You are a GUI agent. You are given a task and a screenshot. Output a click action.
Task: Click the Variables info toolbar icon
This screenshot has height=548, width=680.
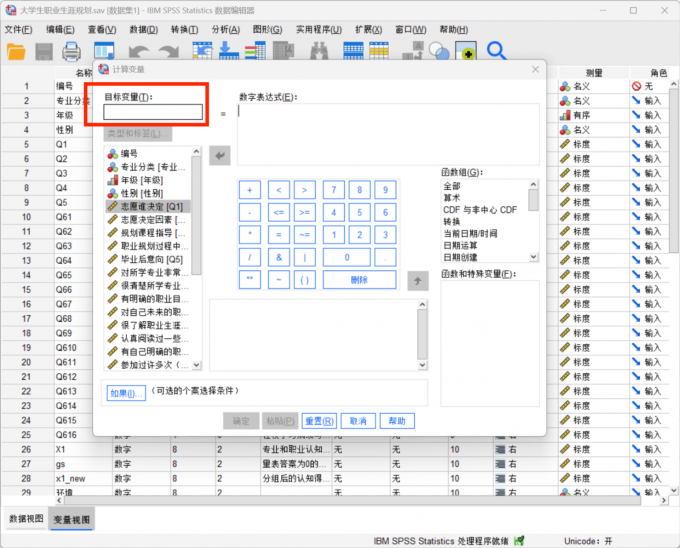255,51
